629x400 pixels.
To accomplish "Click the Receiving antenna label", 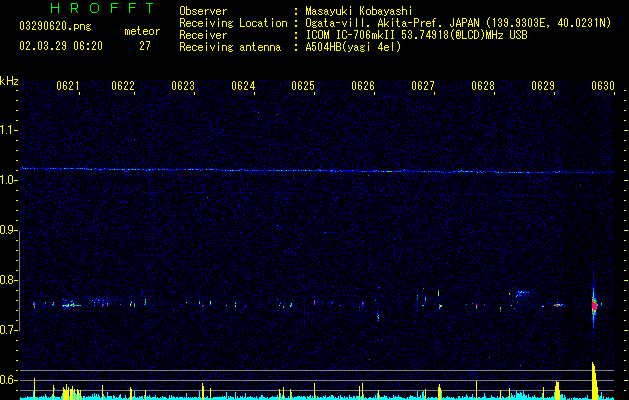I will [x=230, y=47].
